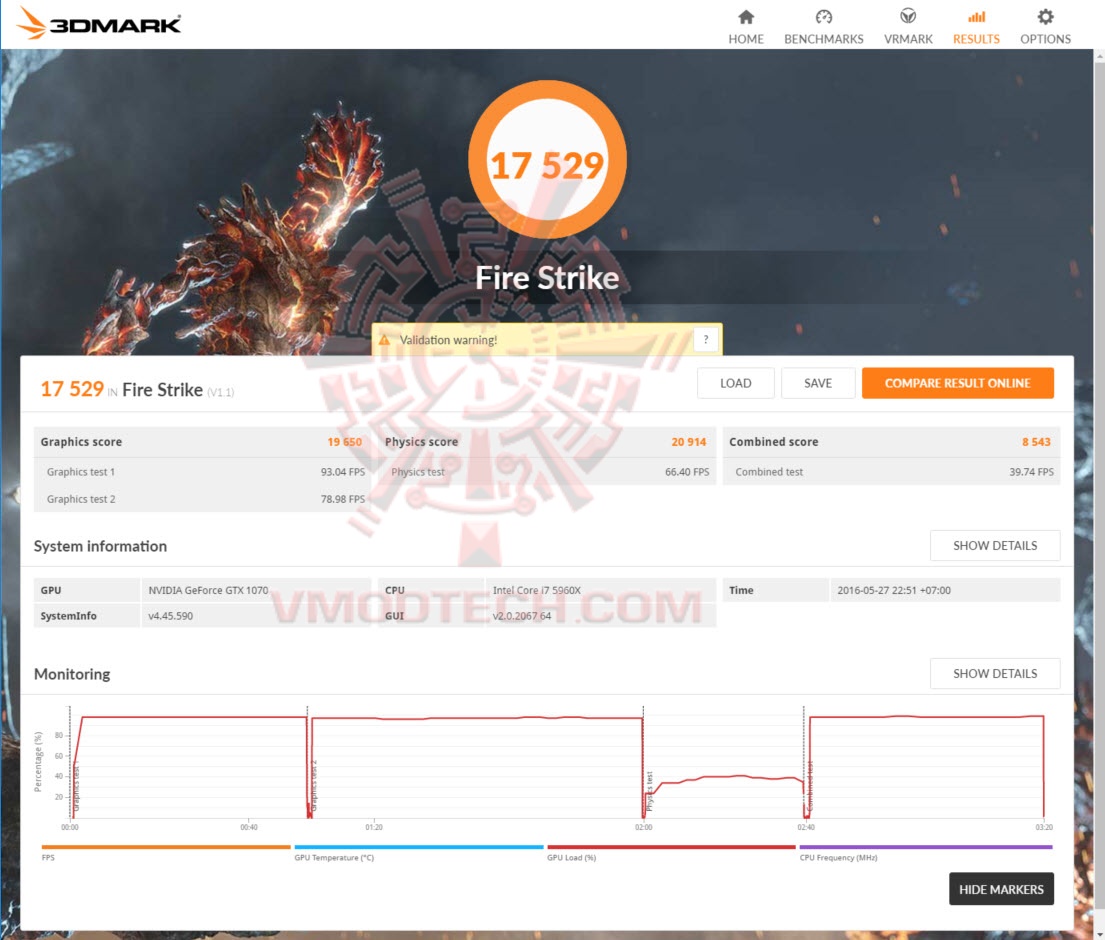Switch to the VRMARK tab

pos(908,39)
